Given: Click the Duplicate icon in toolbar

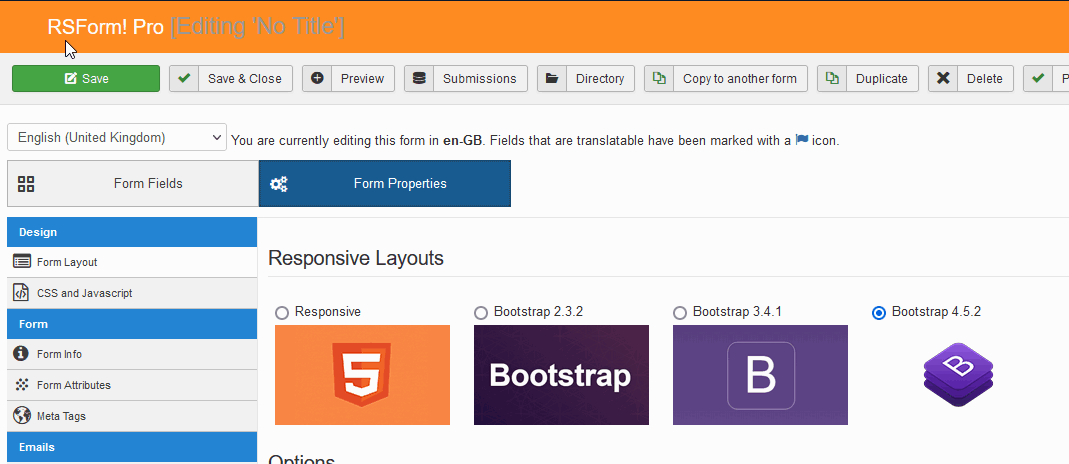Looking at the screenshot, I should point(832,79).
